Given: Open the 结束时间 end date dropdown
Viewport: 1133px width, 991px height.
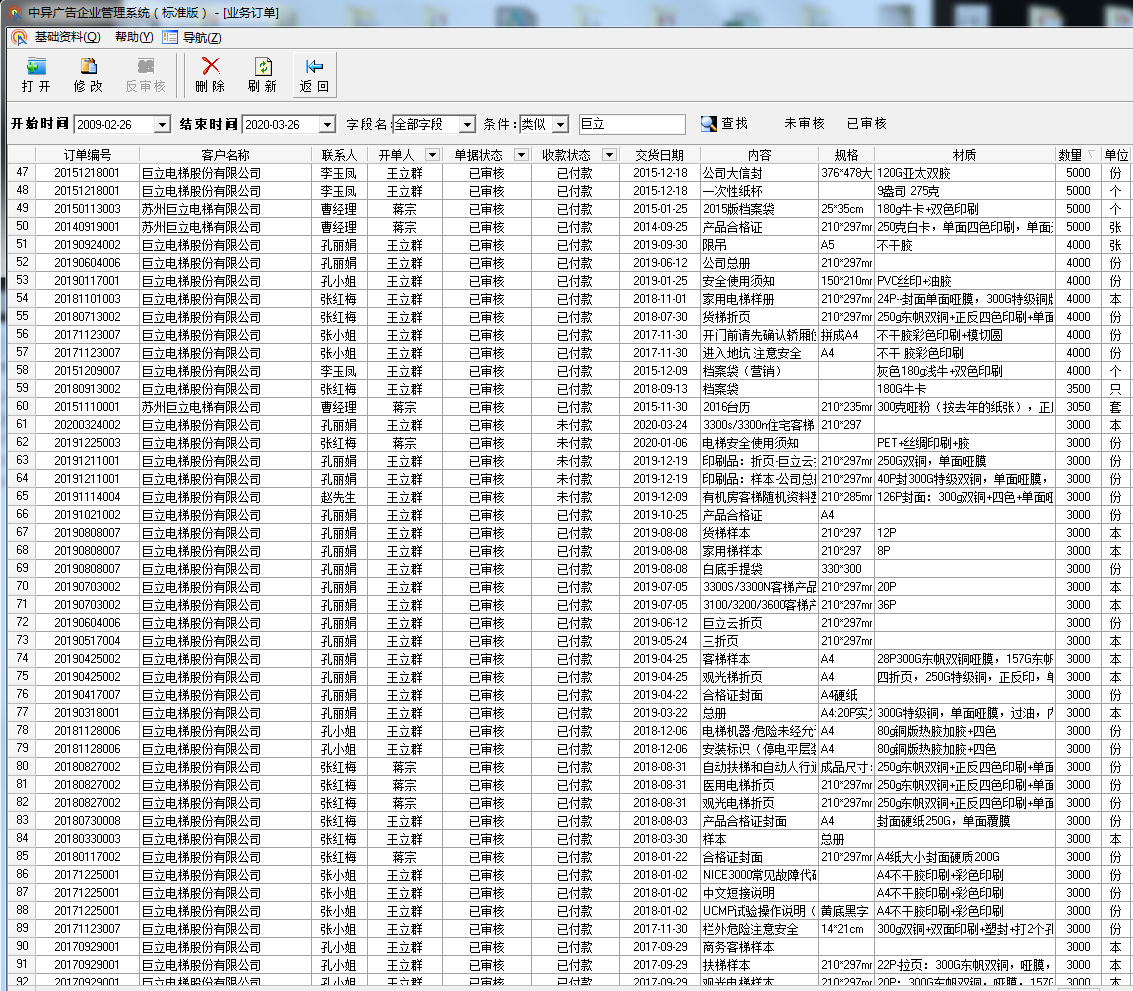Looking at the screenshot, I should (327, 124).
